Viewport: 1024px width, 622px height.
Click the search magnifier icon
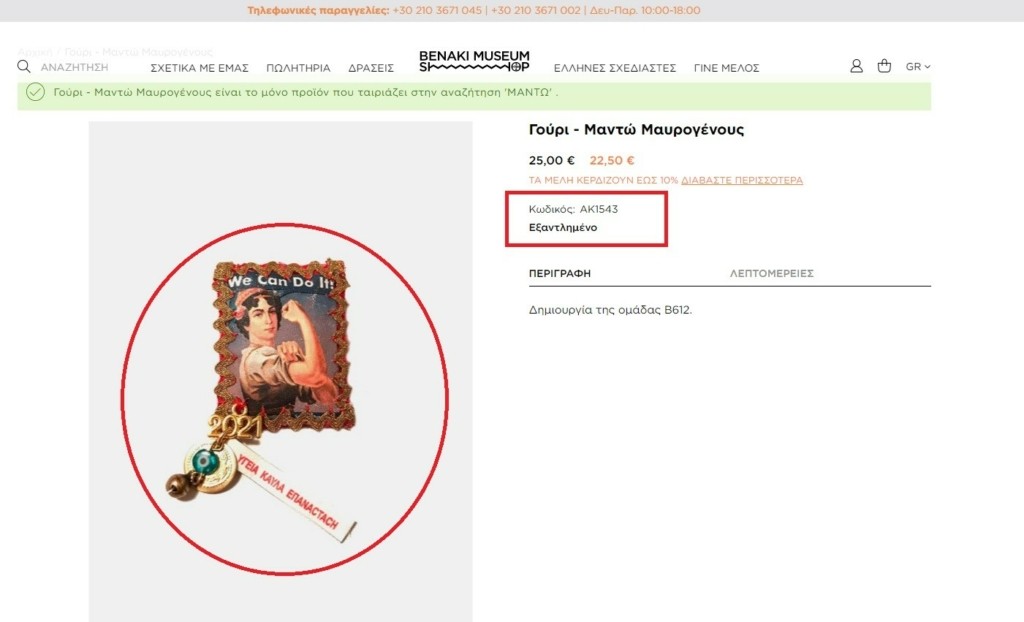point(24,67)
